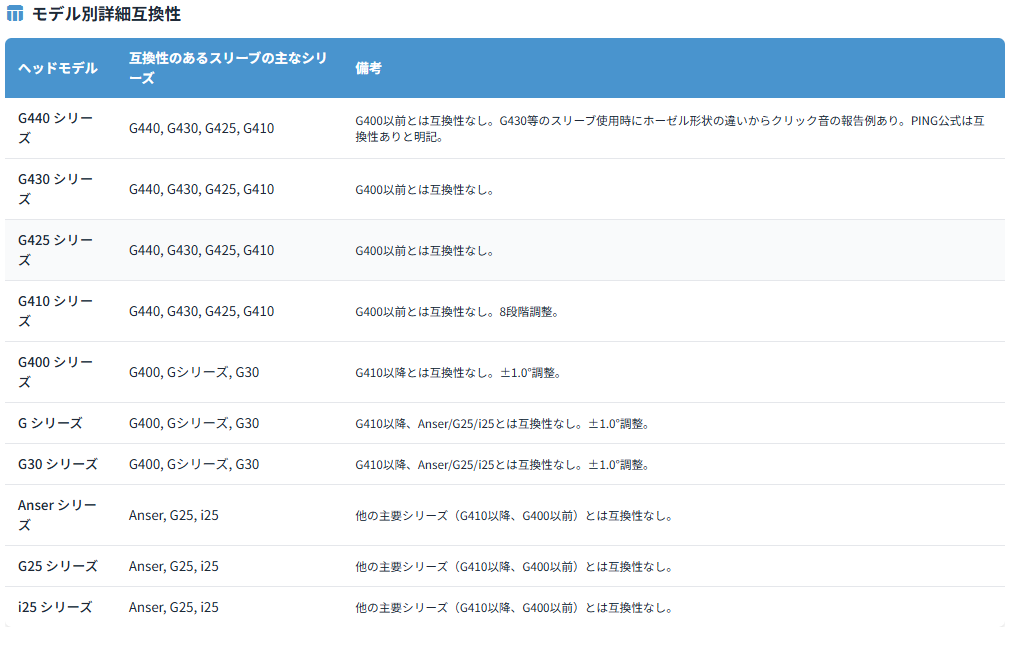
Task: Click the Anser シリーズ head model cell
Action: pos(58,515)
